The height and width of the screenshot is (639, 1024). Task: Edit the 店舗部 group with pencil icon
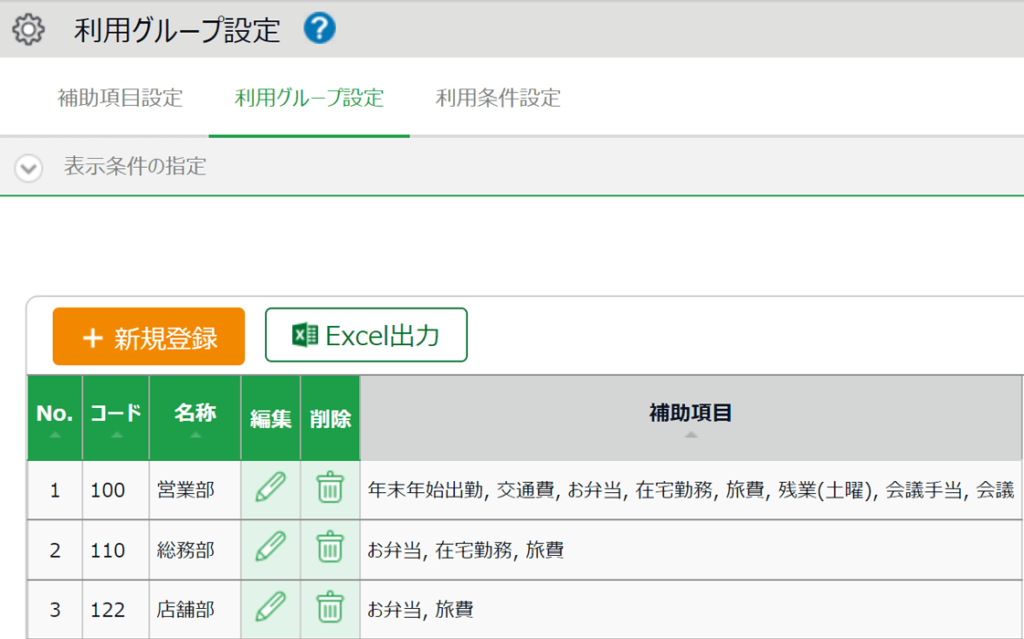(270, 608)
